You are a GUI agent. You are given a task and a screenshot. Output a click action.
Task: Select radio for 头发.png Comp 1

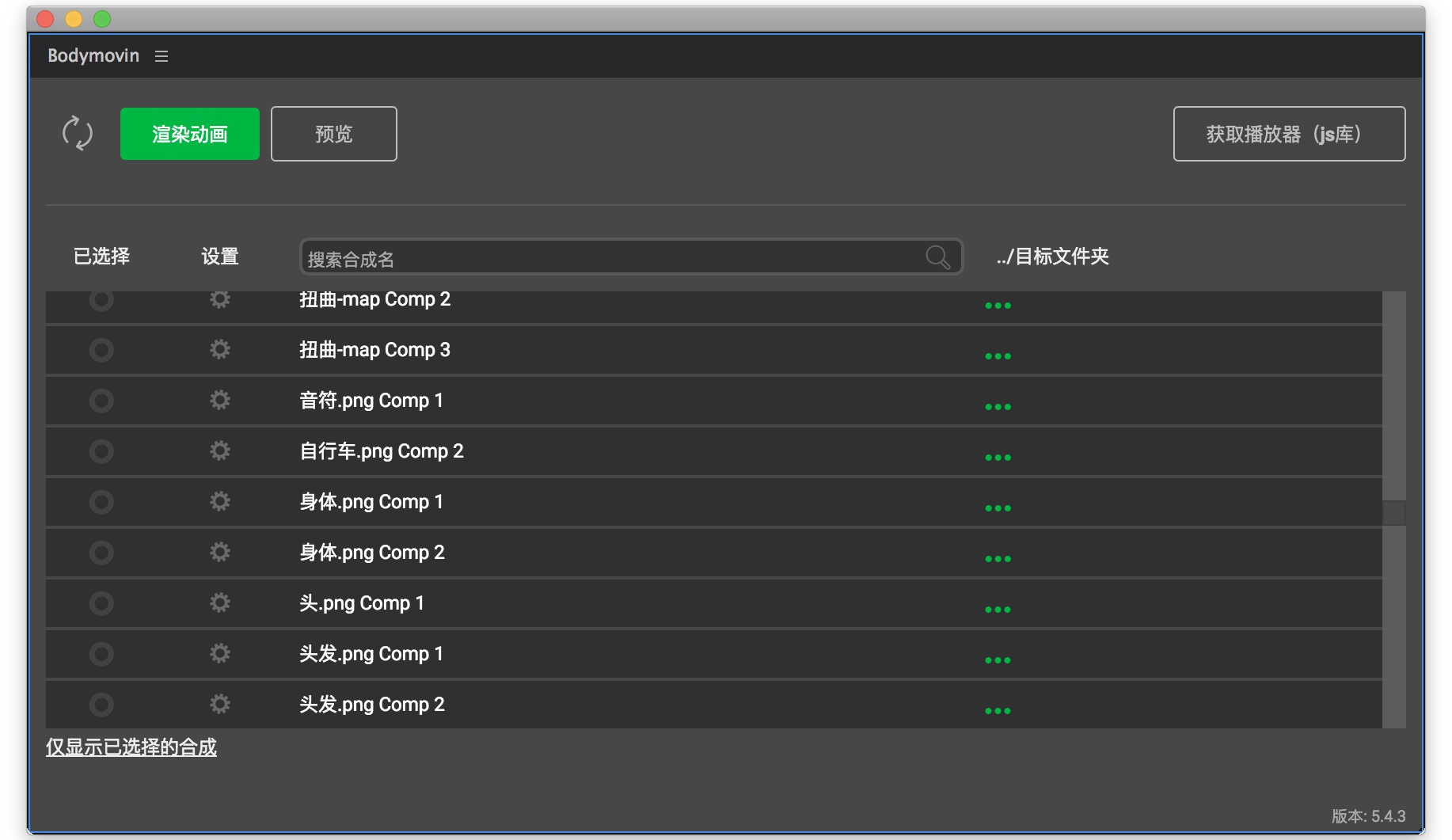click(101, 654)
